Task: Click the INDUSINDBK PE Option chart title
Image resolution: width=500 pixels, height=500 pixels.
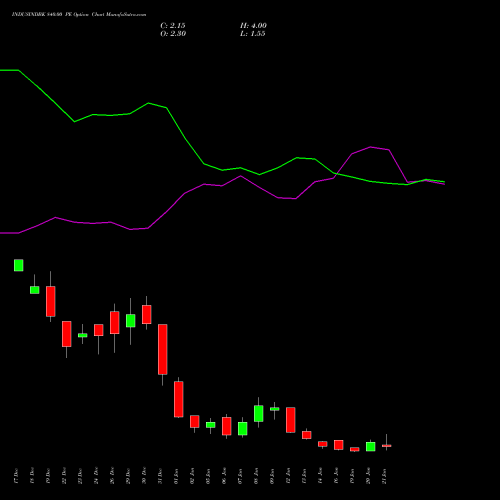Action: coord(79,15)
